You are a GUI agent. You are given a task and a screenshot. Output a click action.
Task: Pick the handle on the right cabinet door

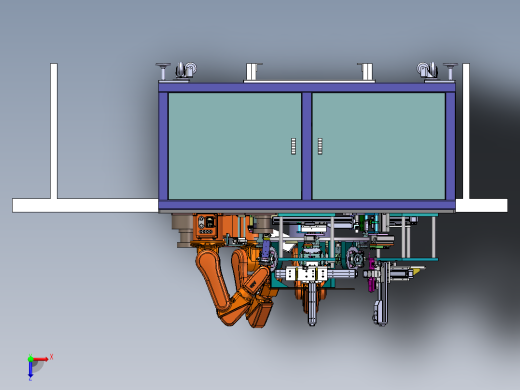[x=320, y=146]
